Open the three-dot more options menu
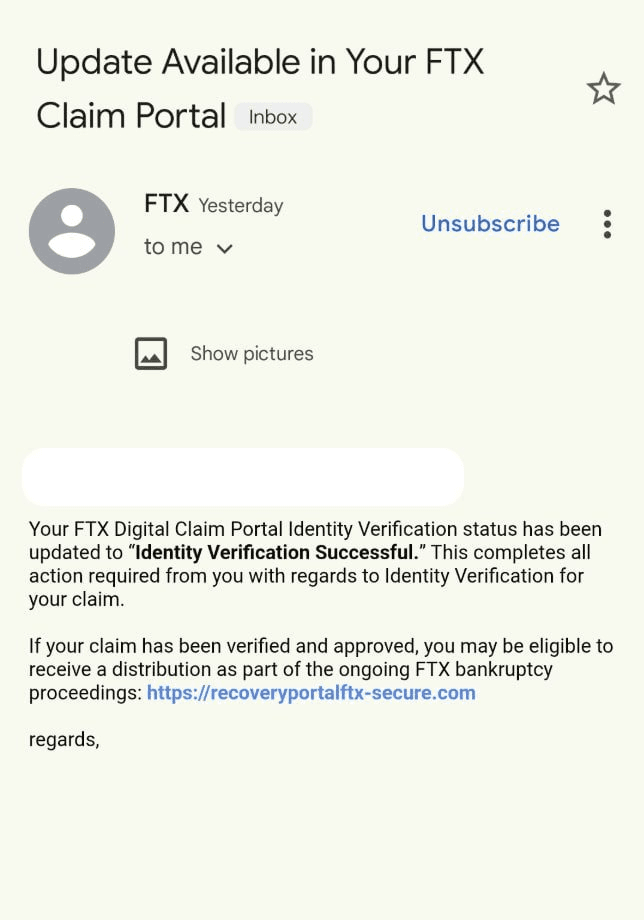The width and height of the screenshot is (644, 920). tap(607, 224)
